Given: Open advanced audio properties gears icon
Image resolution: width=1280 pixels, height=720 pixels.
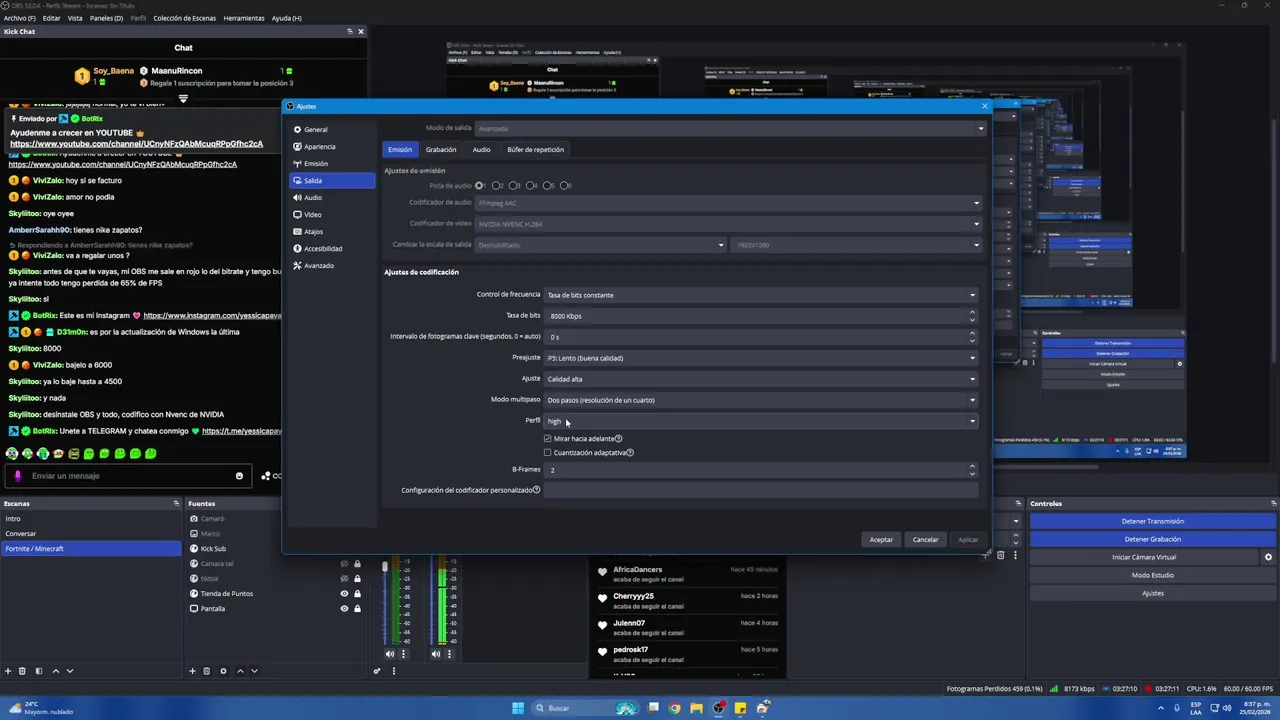Looking at the screenshot, I should 377,671.
